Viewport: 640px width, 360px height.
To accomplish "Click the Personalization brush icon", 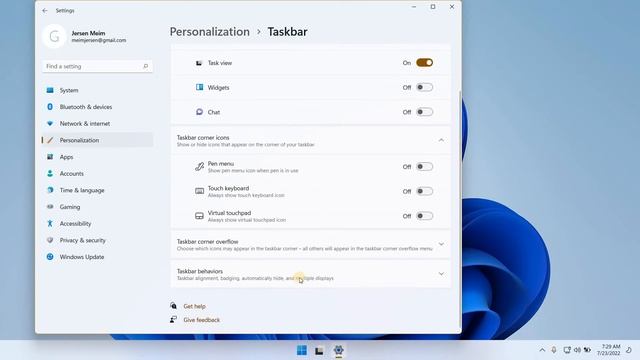I will tap(50, 140).
